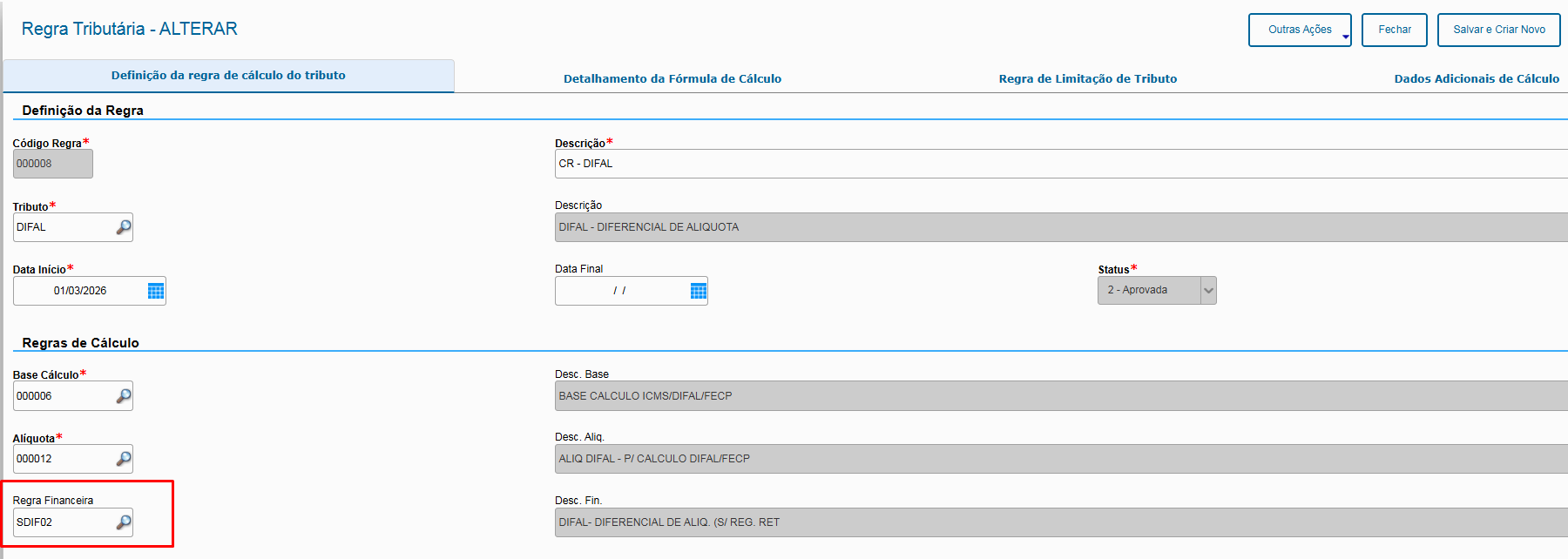1568x559 pixels.
Task: Open Dados Adicionais de Cálculo tab
Action: point(1477,78)
